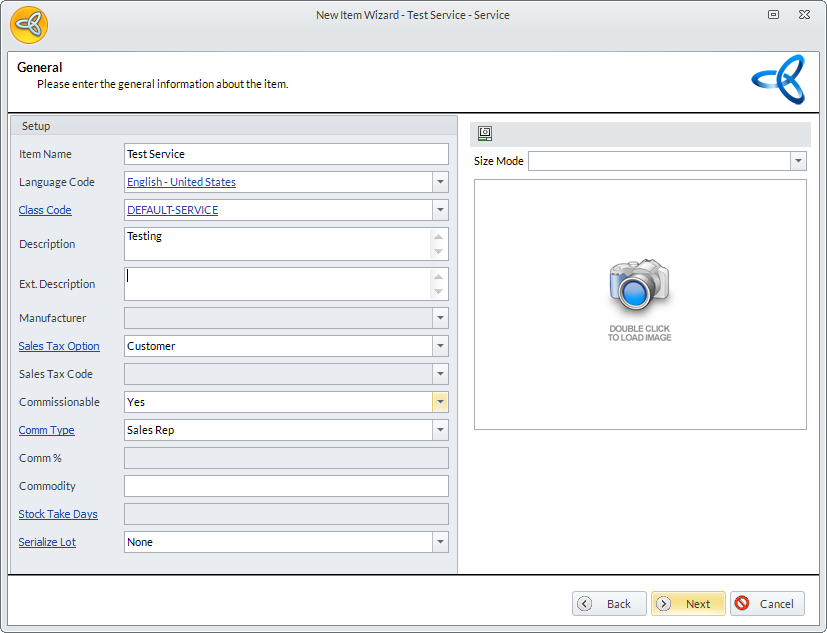Open the Size Mode dropdown
827x633 pixels.
(798, 161)
